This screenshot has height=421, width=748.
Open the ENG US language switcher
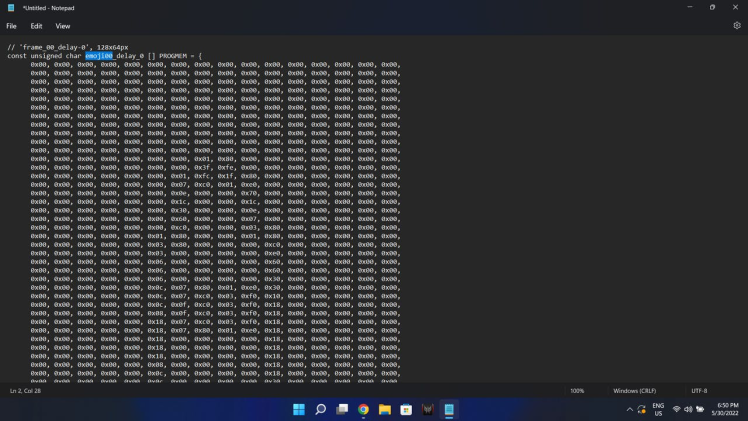coord(657,409)
